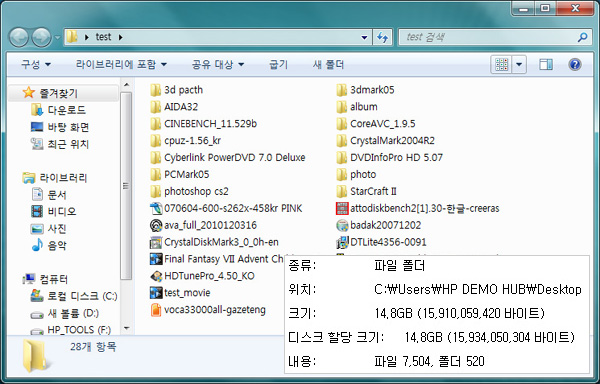The image size is (600, 384).
Task: Open the 비디오 library
Action: 62,212
